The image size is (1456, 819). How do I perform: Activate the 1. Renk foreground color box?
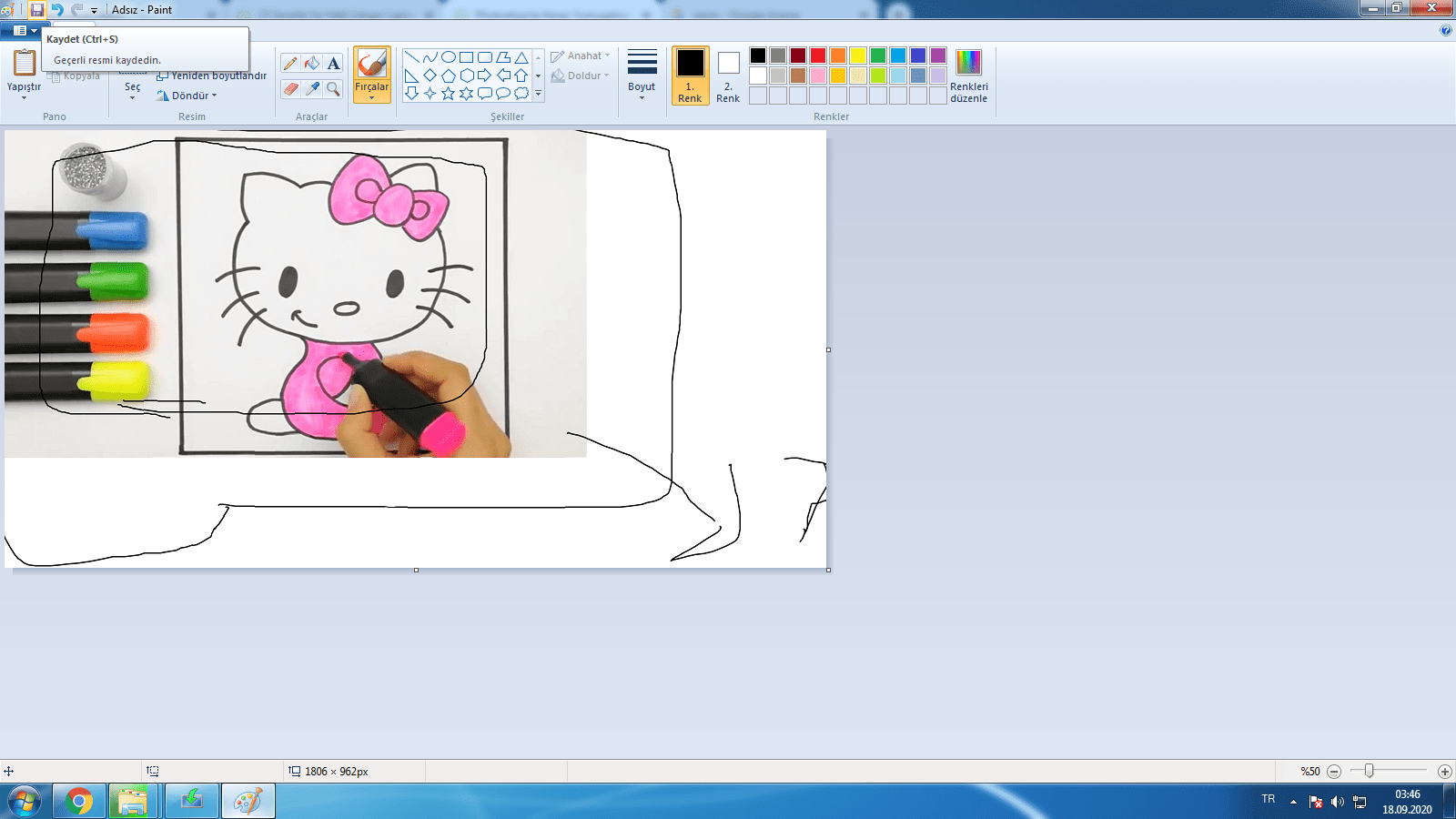coord(691,76)
